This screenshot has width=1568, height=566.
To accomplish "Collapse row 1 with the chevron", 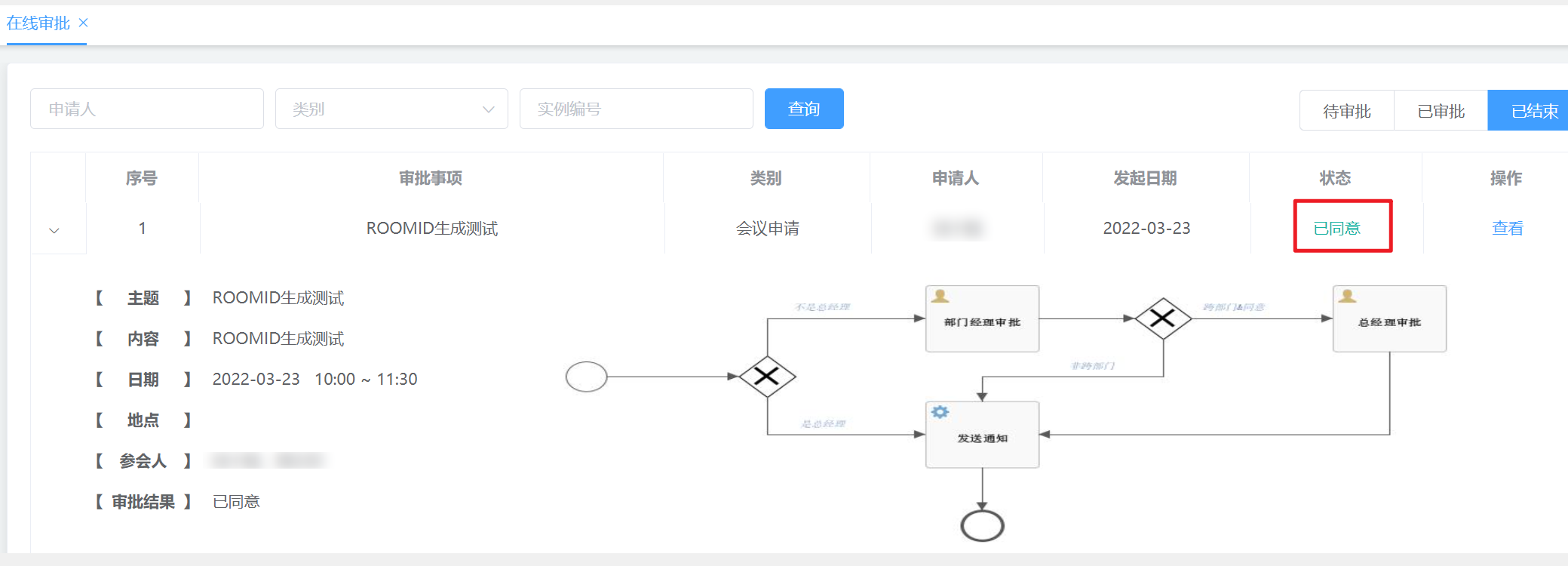I will click(x=54, y=230).
